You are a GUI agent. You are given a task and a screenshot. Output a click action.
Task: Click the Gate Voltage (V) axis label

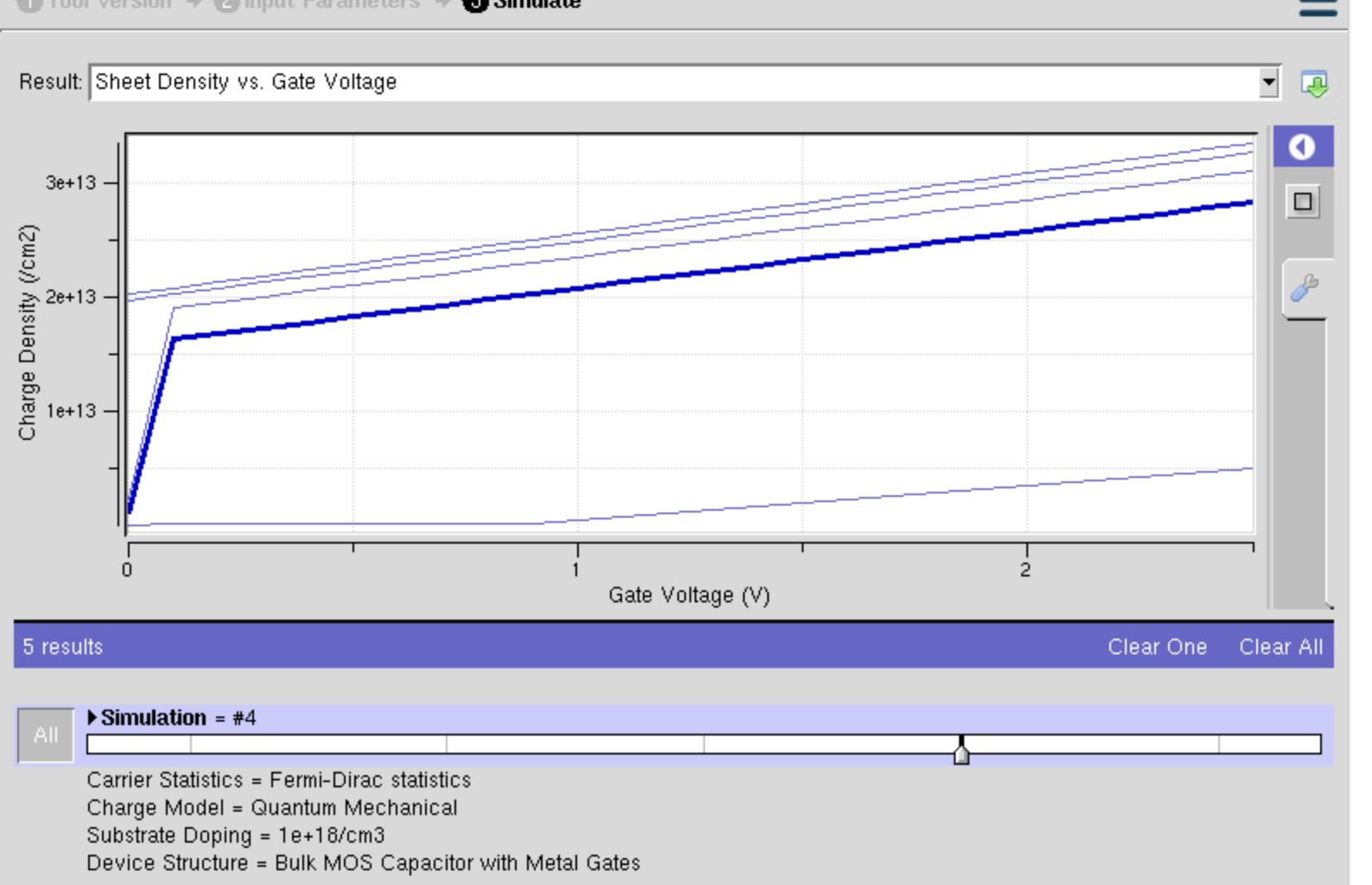pos(689,595)
